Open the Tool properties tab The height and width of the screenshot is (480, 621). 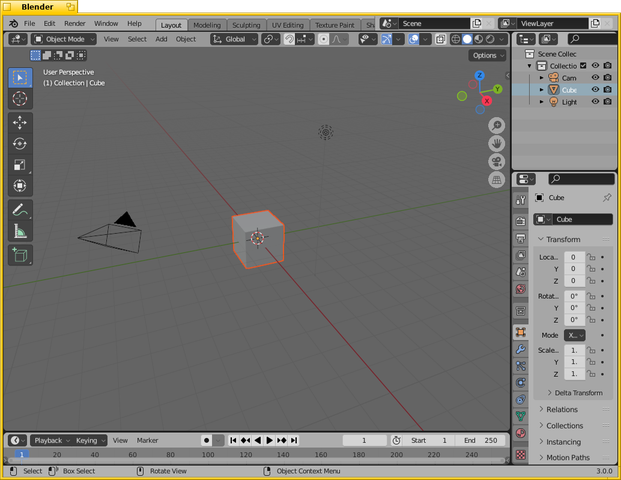(521, 200)
